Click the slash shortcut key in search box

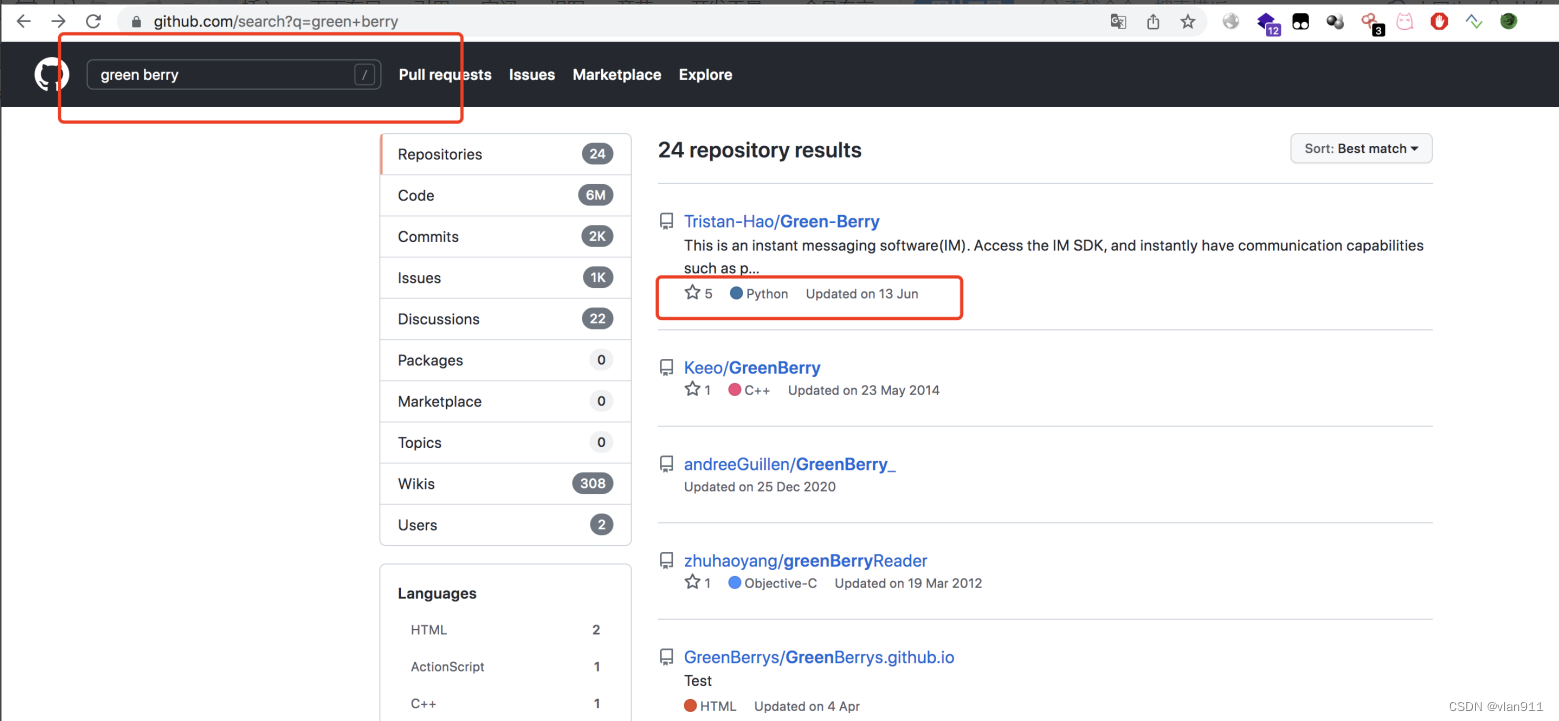coord(365,75)
